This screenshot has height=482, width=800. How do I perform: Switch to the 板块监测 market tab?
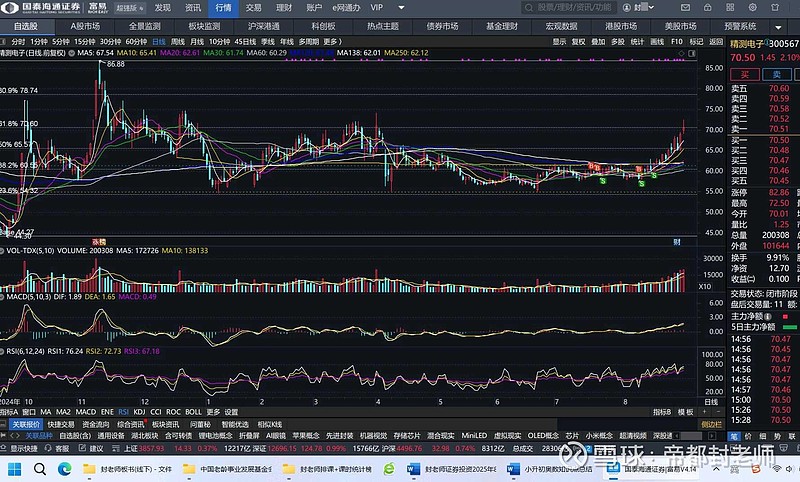(x=203, y=25)
